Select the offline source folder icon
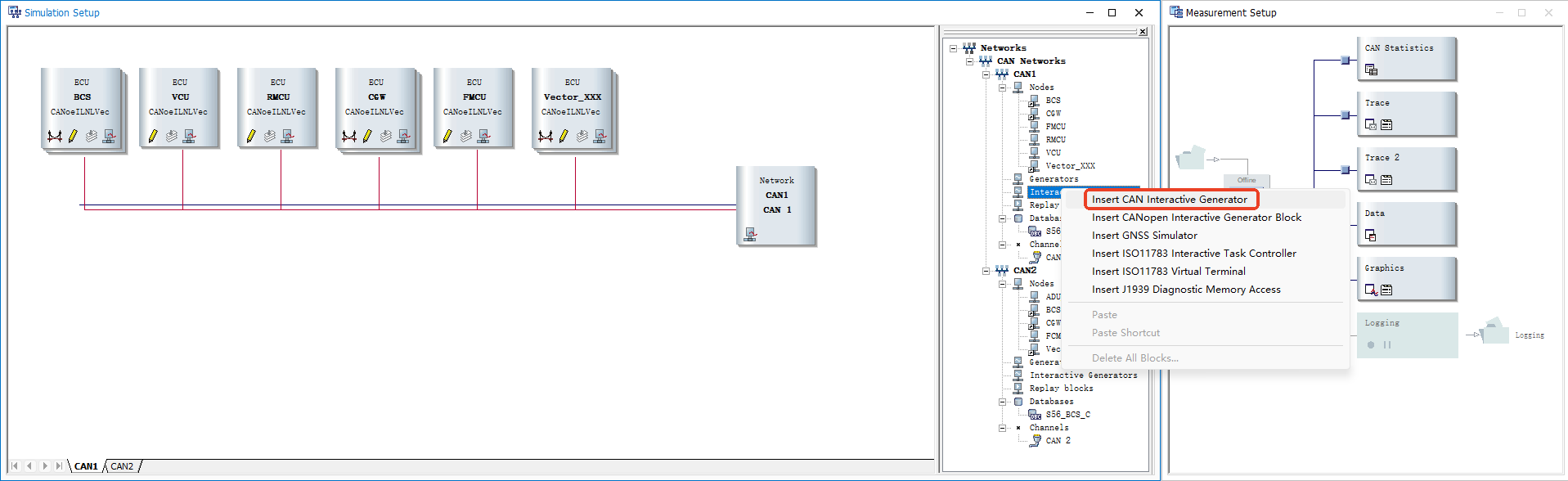The width and height of the screenshot is (1568, 481). [x=1190, y=157]
